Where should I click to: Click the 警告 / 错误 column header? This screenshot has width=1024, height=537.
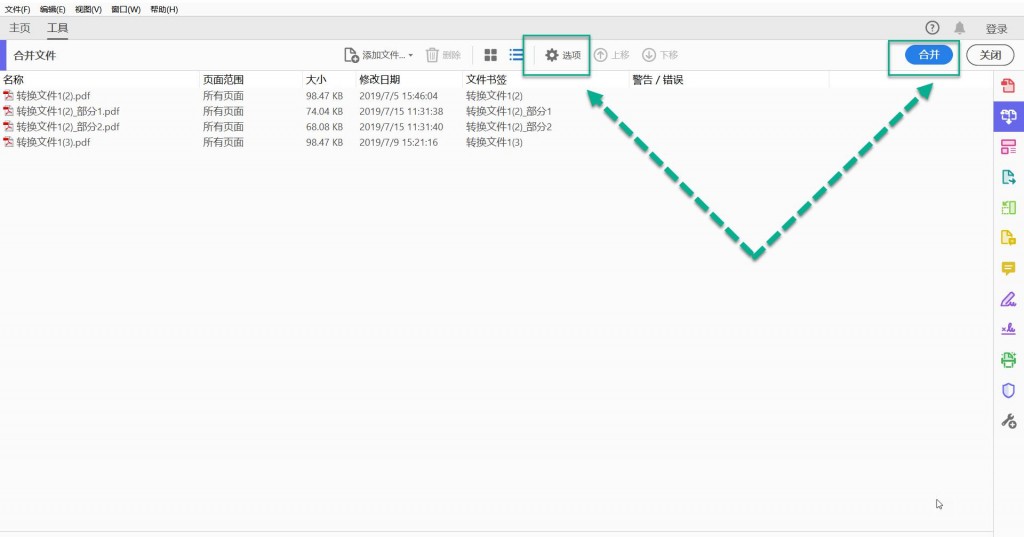pyautogui.click(x=658, y=80)
